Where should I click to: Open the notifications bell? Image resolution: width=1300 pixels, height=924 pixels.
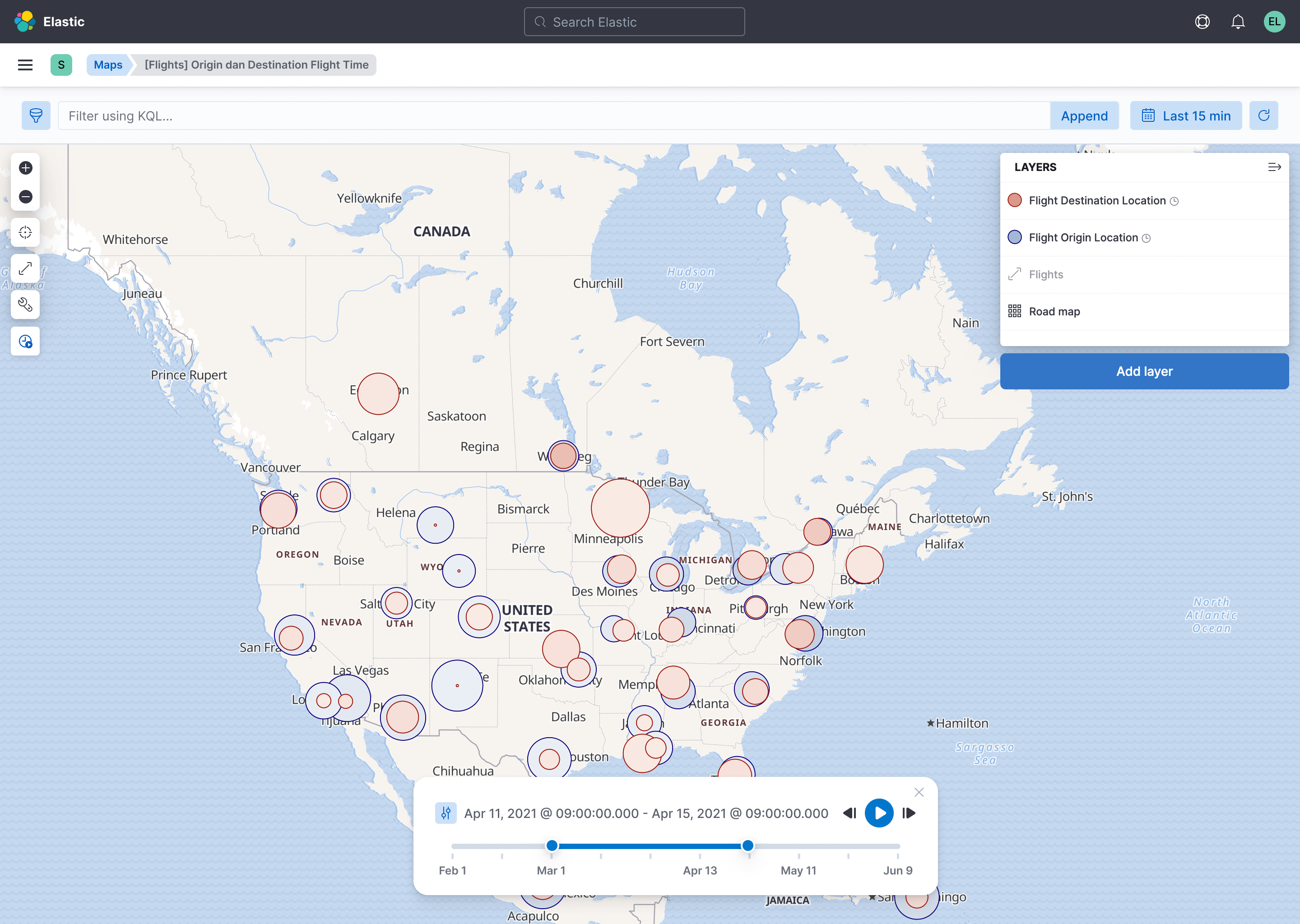point(1238,22)
